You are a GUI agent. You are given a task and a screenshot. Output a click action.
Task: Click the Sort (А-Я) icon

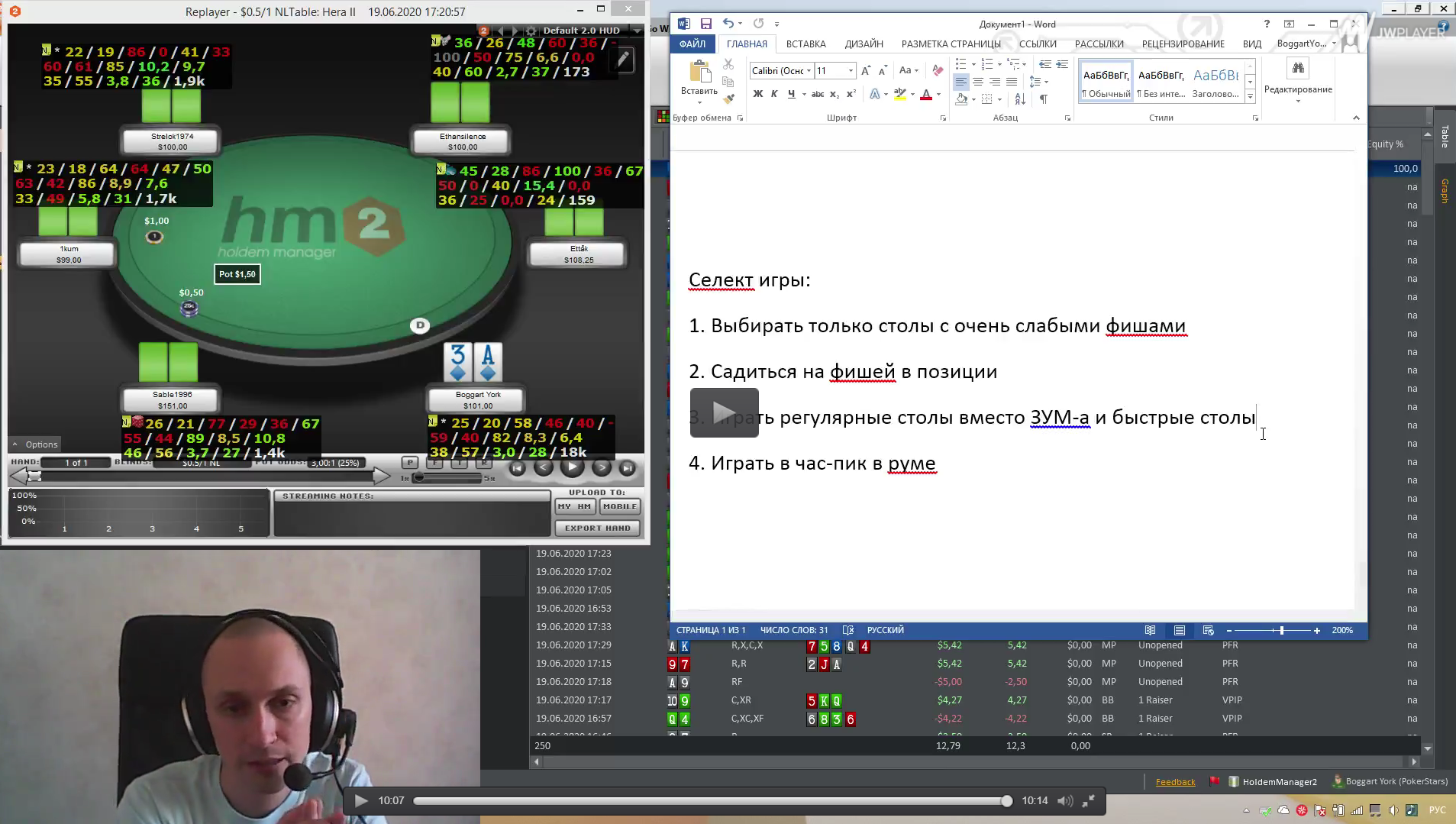coord(1020,99)
